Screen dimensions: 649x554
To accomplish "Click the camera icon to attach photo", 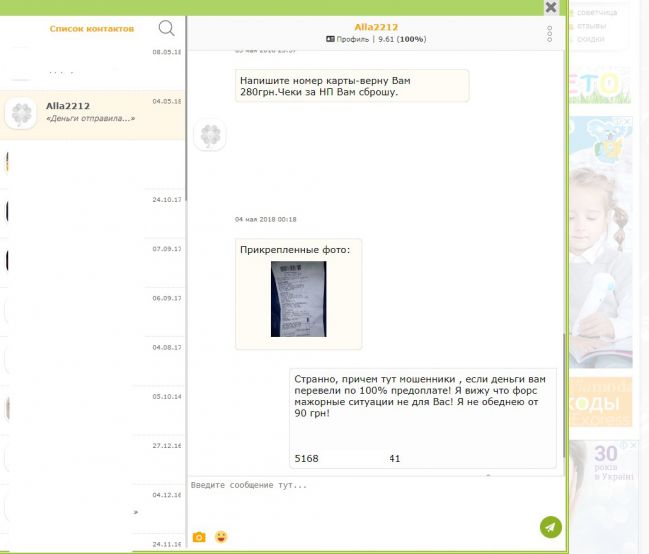I will [199, 537].
